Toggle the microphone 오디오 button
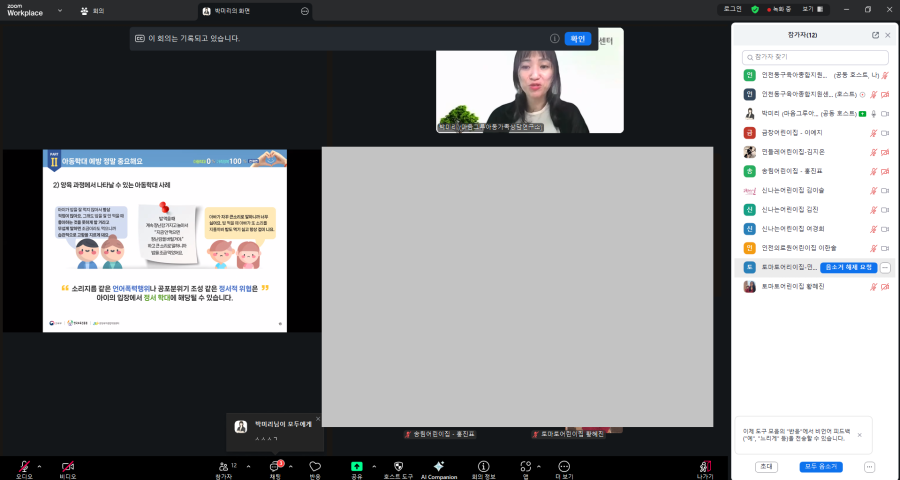 [24, 467]
